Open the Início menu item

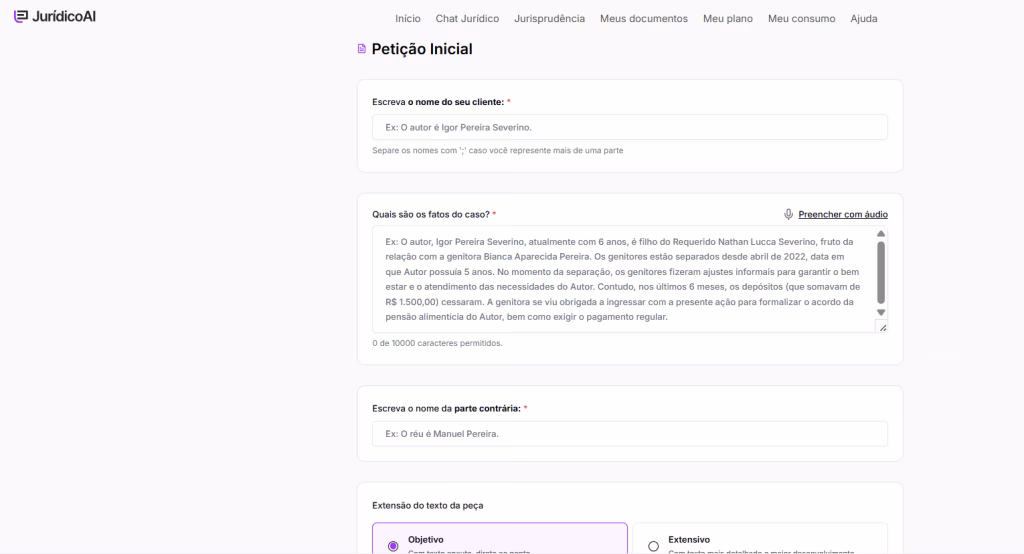pyautogui.click(x=408, y=19)
